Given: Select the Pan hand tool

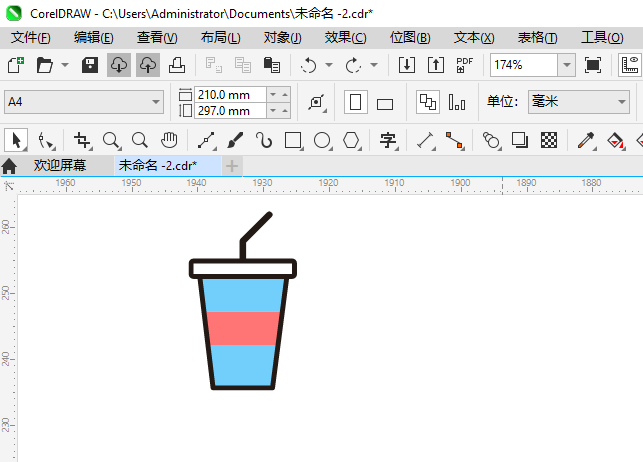Looking at the screenshot, I should click(169, 140).
